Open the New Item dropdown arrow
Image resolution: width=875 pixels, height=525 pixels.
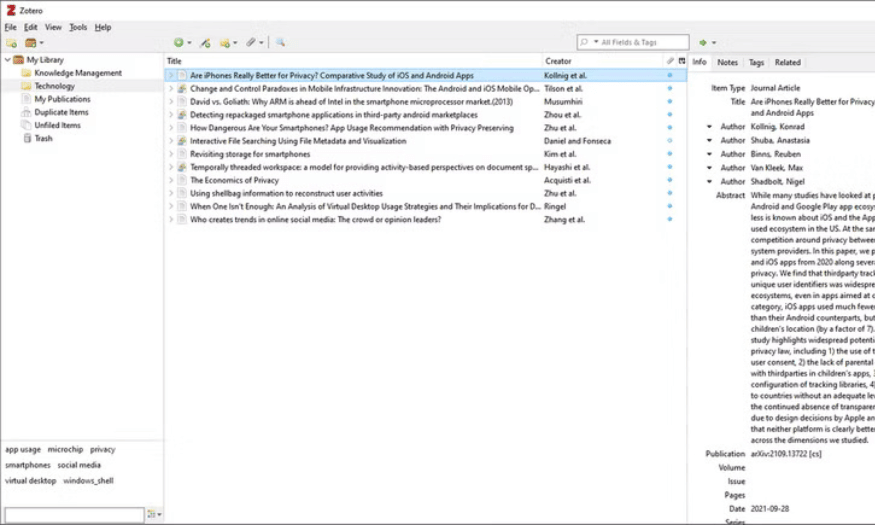point(189,43)
